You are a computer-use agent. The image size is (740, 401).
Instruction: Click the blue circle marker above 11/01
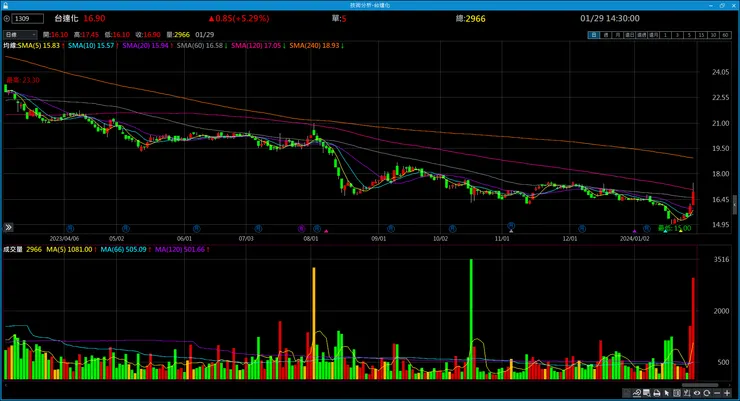[x=511, y=226]
